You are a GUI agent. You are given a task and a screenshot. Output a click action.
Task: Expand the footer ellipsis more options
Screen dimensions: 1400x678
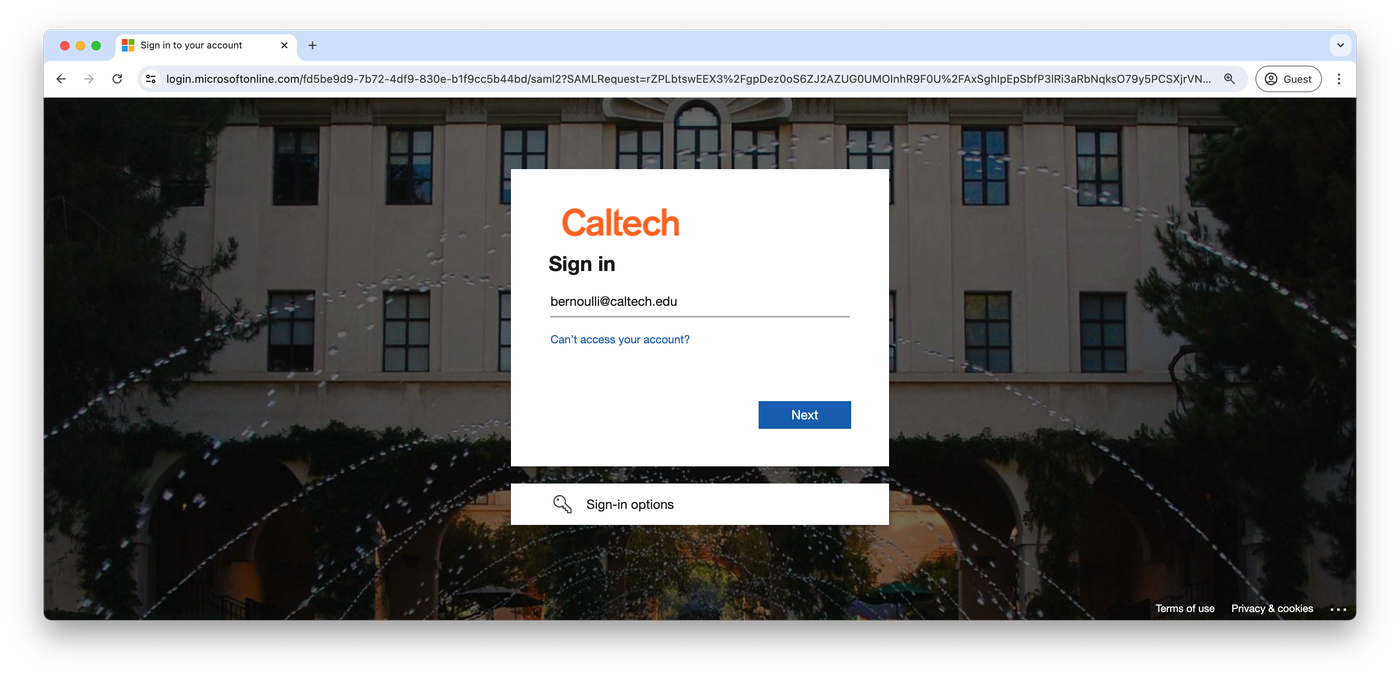pyautogui.click(x=1338, y=609)
